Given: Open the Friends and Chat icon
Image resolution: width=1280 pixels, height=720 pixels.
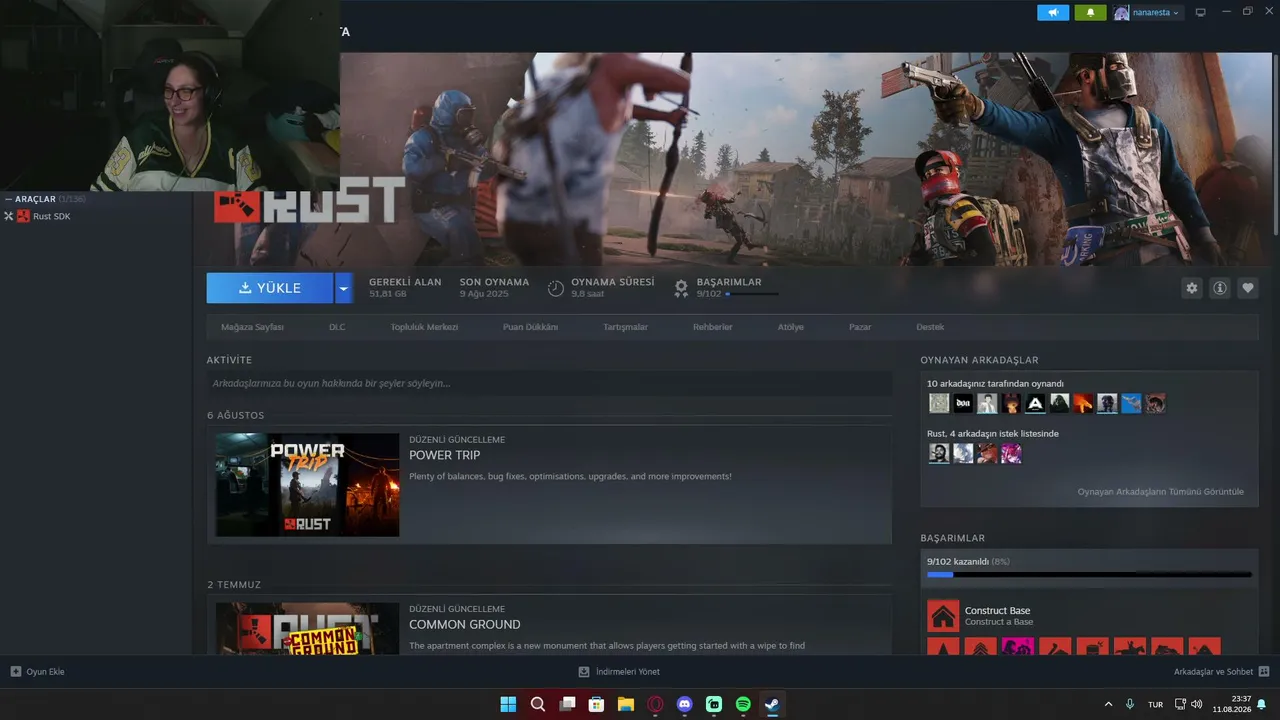Looking at the screenshot, I should (1264, 671).
